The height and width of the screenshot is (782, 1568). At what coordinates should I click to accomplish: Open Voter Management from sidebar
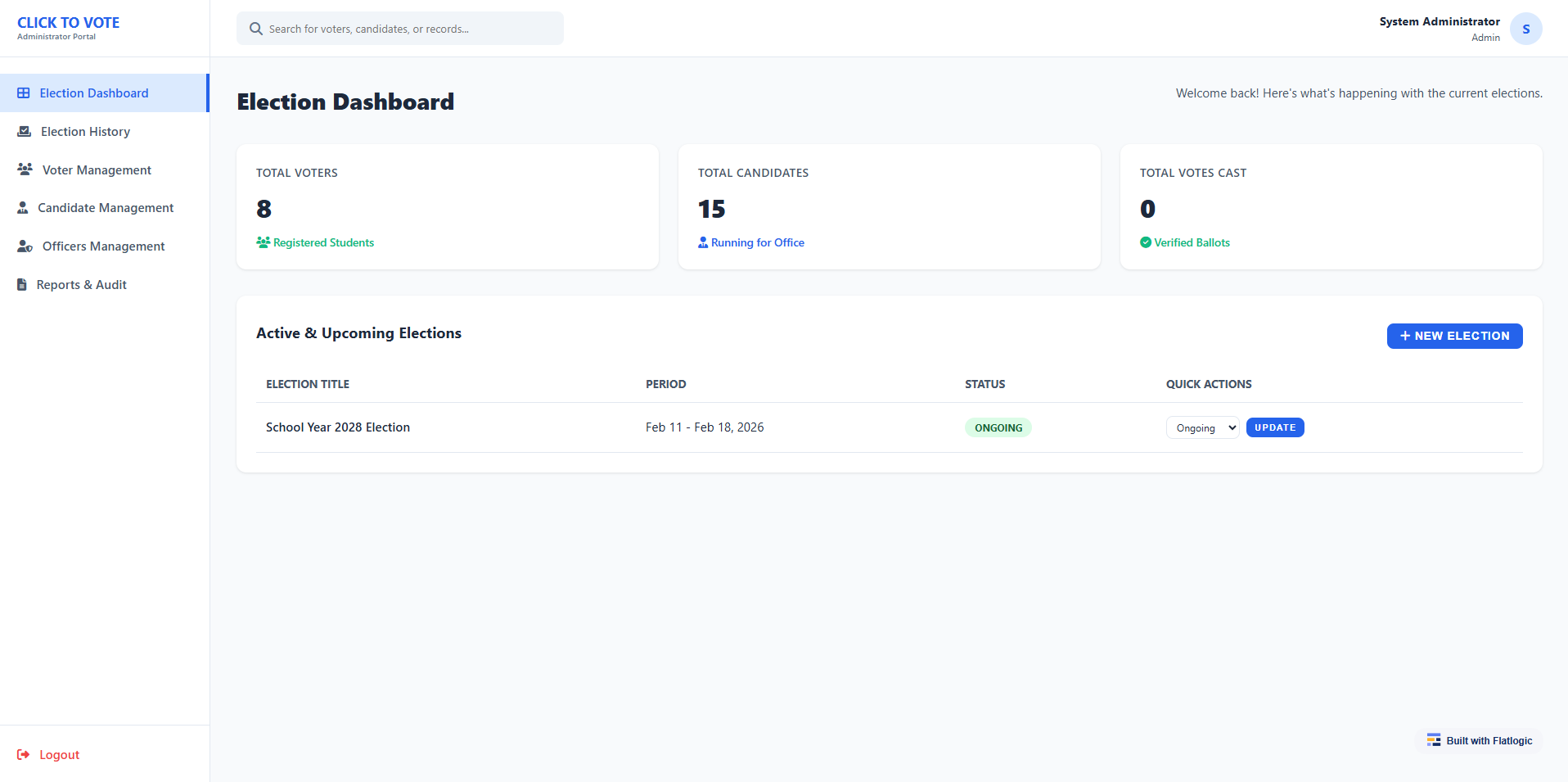tap(97, 170)
